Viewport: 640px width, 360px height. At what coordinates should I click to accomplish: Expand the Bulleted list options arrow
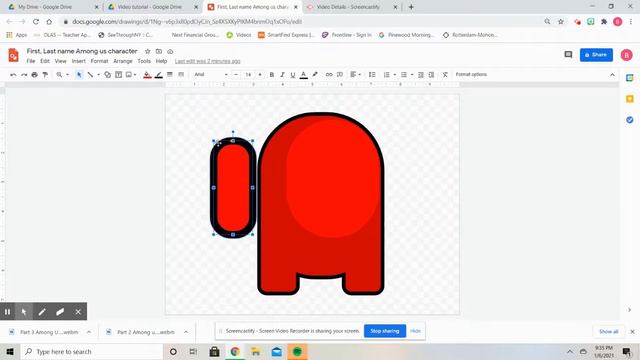[412, 75]
